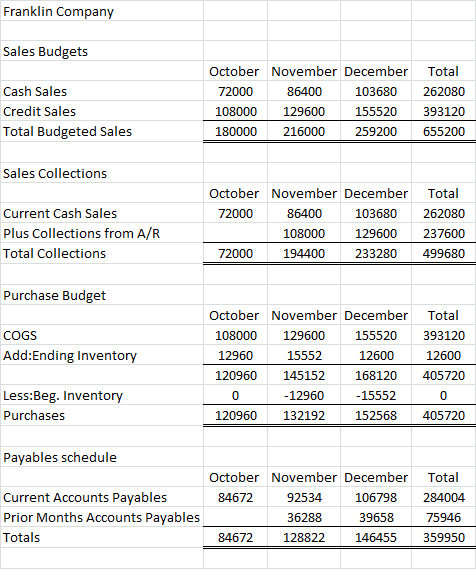Select October ending inventory 12960
Screen dimensions: 476x569
(235, 355)
